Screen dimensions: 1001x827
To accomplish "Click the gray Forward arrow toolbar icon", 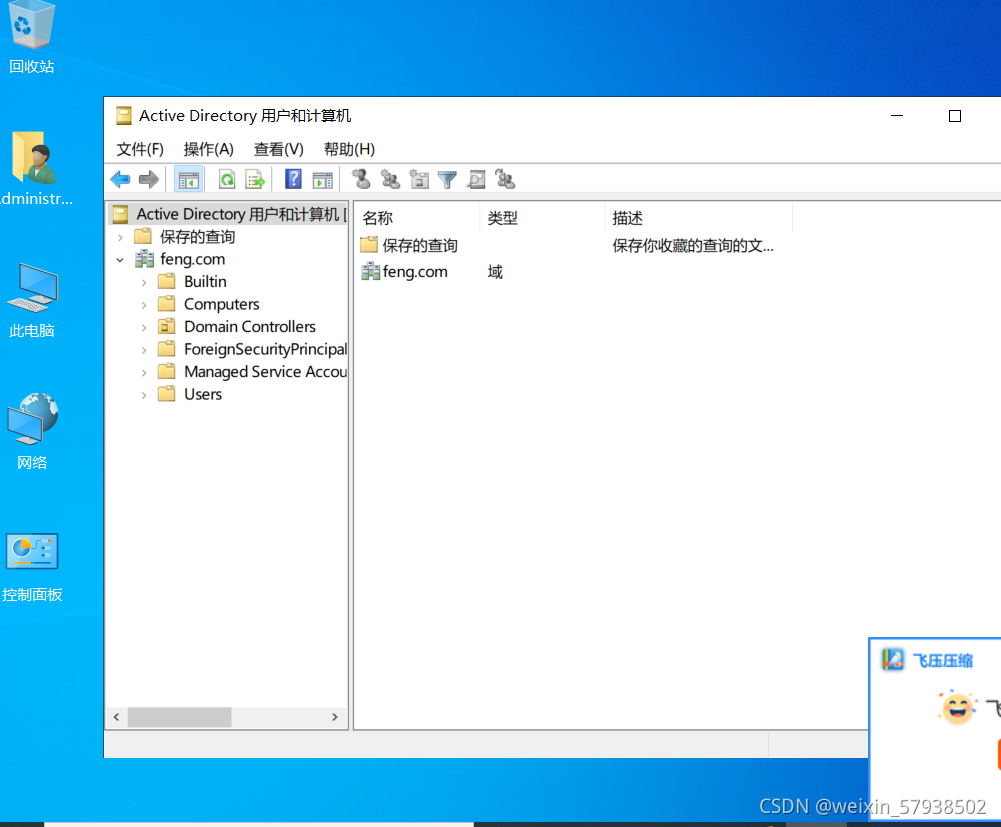I will tap(149, 179).
